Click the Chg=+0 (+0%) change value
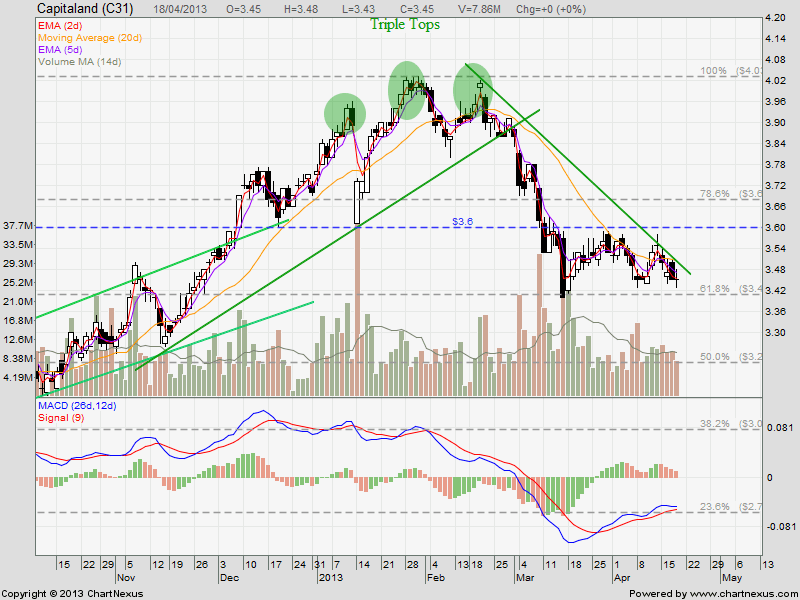800x600 pixels. (x=551, y=9)
